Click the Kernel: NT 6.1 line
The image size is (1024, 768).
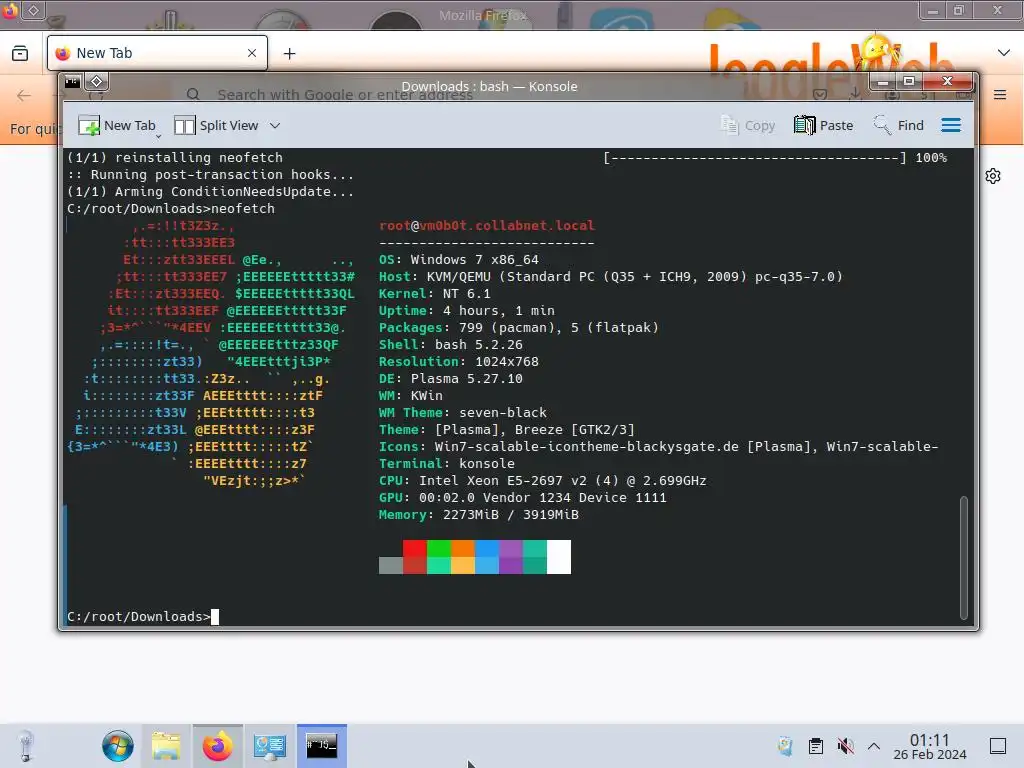tap(434, 293)
